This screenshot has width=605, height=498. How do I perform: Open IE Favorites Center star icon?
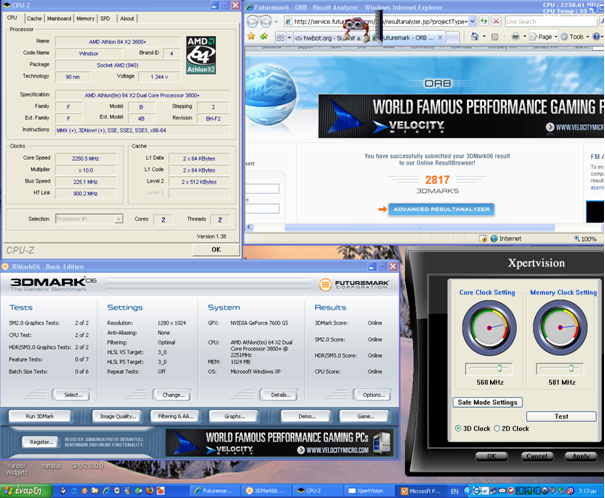[251, 37]
